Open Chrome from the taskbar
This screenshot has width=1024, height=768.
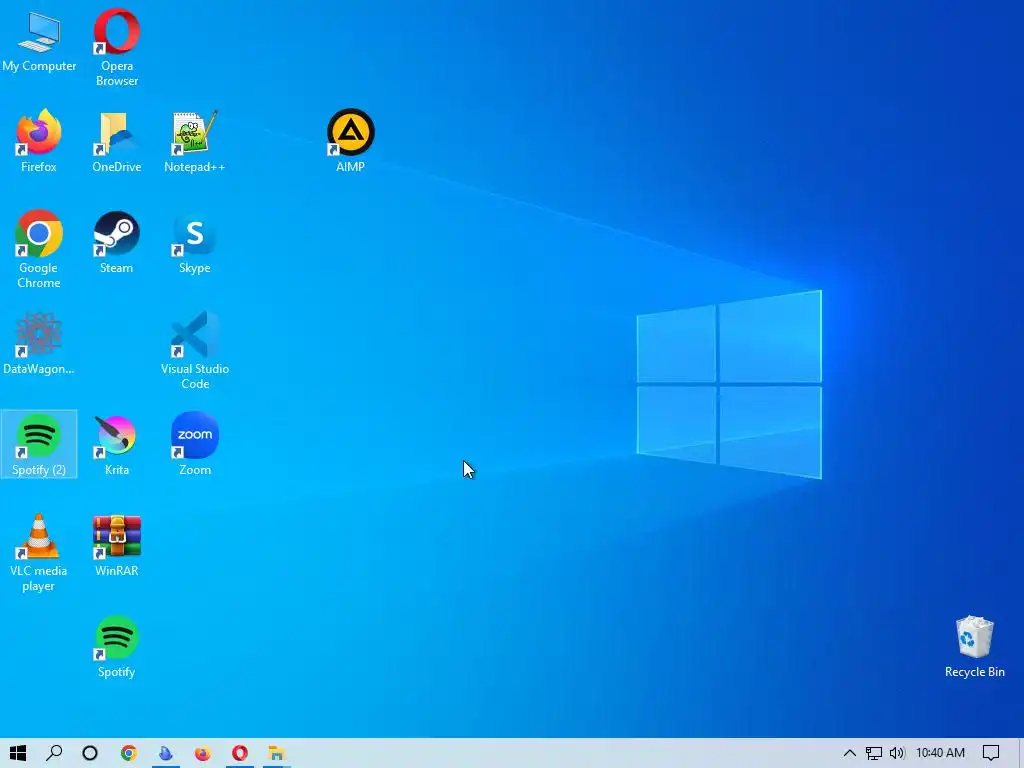click(129, 753)
